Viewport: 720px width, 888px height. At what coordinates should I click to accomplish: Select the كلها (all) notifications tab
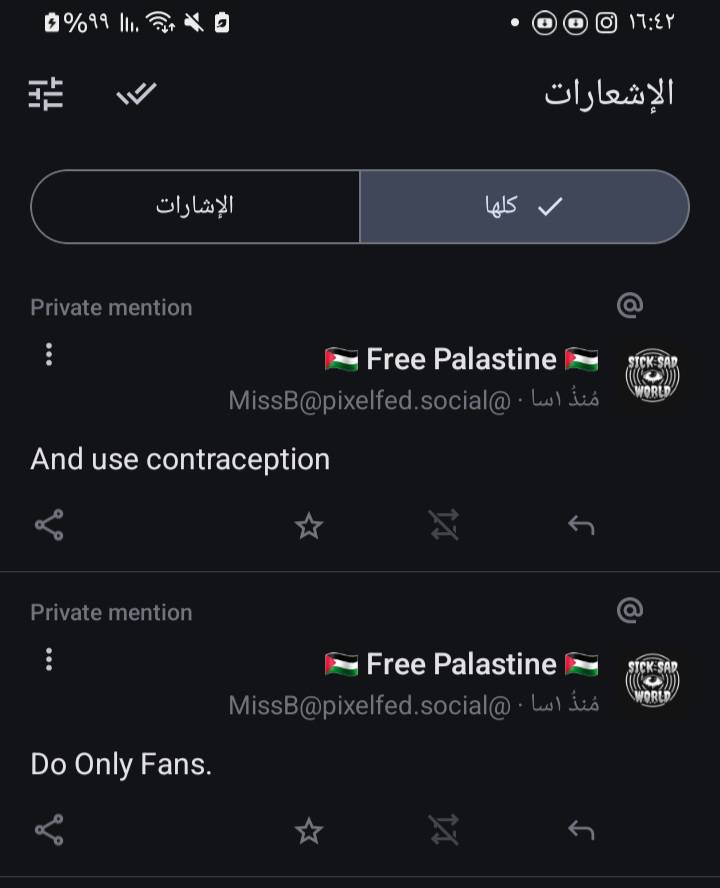click(524, 206)
